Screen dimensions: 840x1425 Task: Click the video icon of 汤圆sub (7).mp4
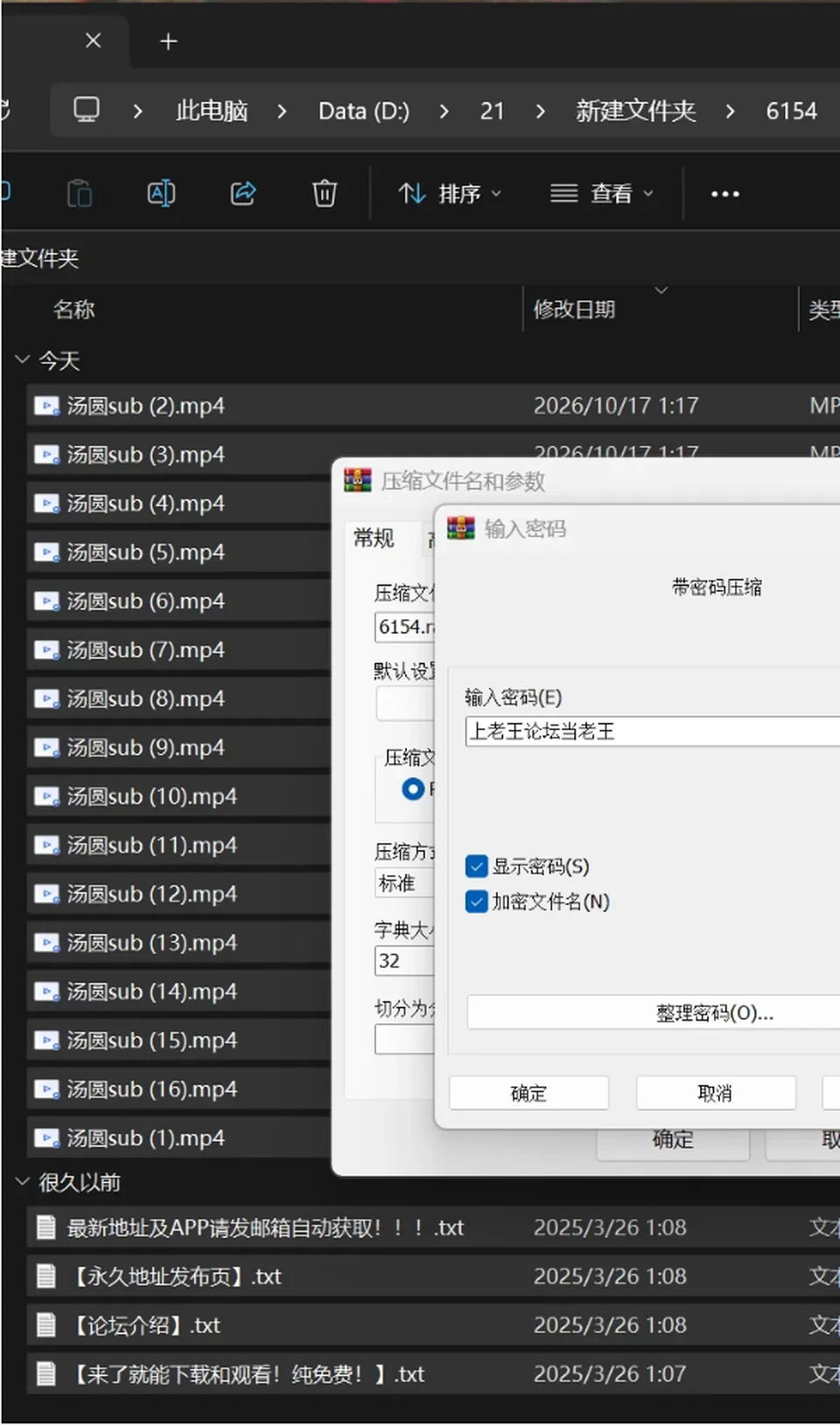coord(46,650)
